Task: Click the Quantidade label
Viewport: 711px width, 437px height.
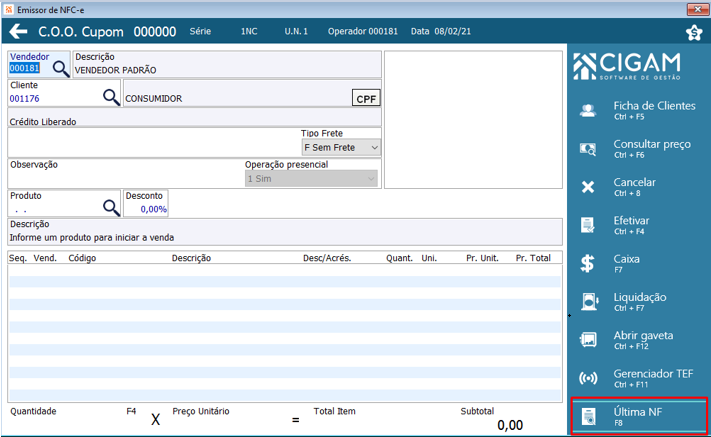Action: coord(33,411)
